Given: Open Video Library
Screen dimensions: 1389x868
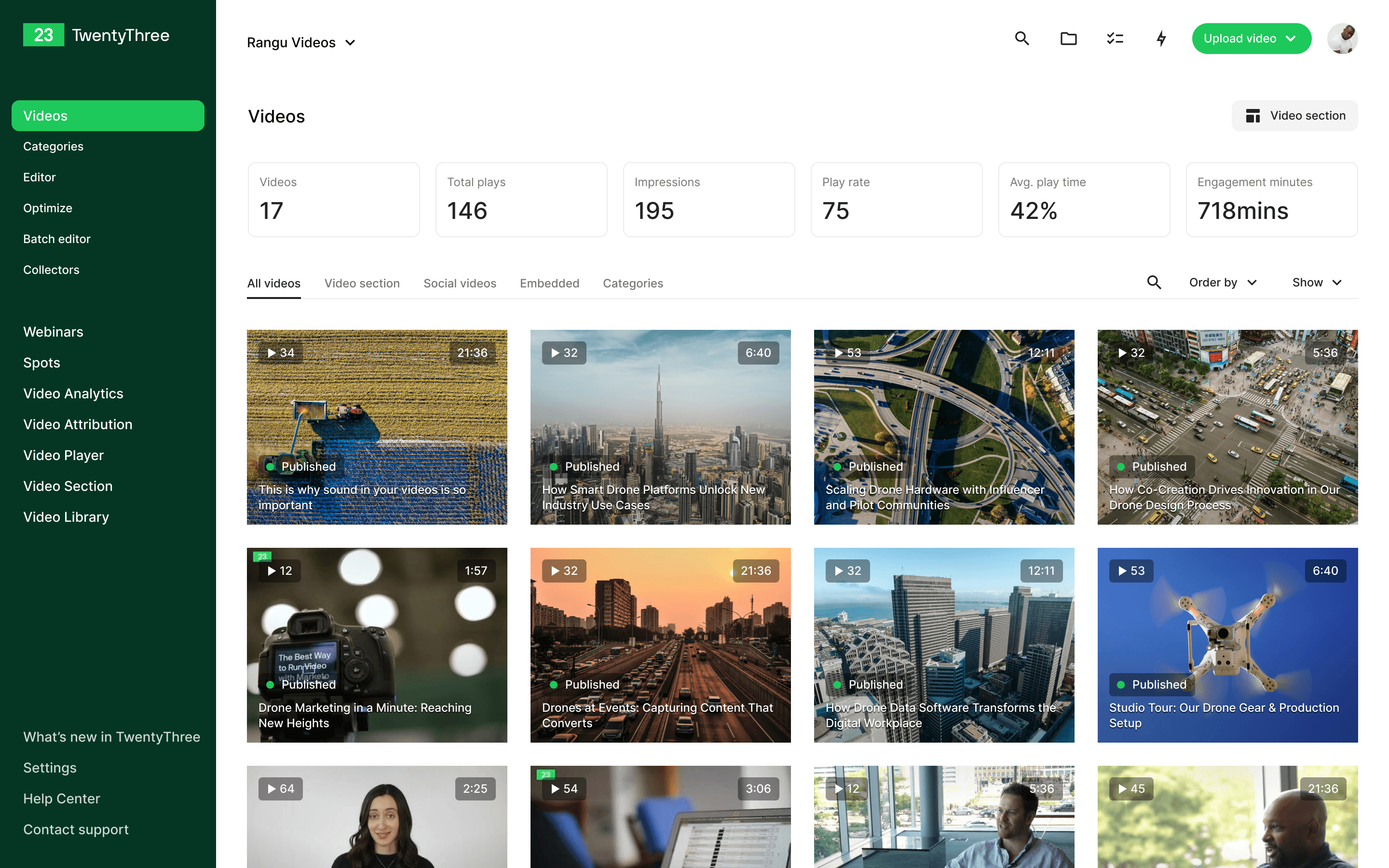Looking at the screenshot, I should click(66, 516).
